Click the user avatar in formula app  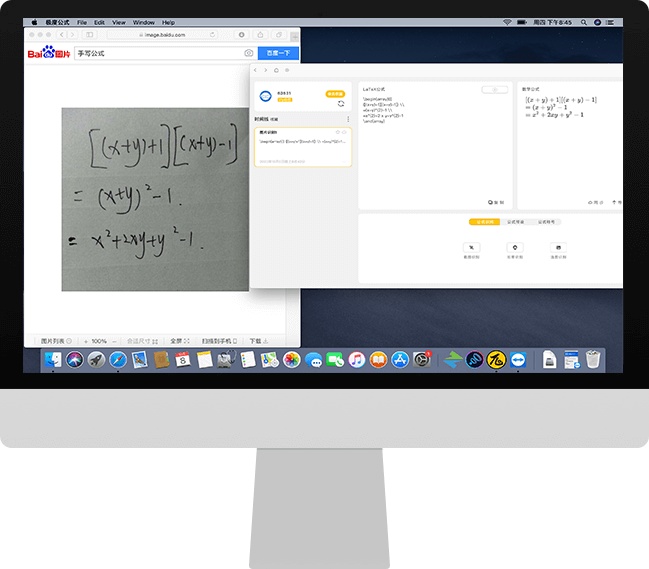(x=265, y=96)
